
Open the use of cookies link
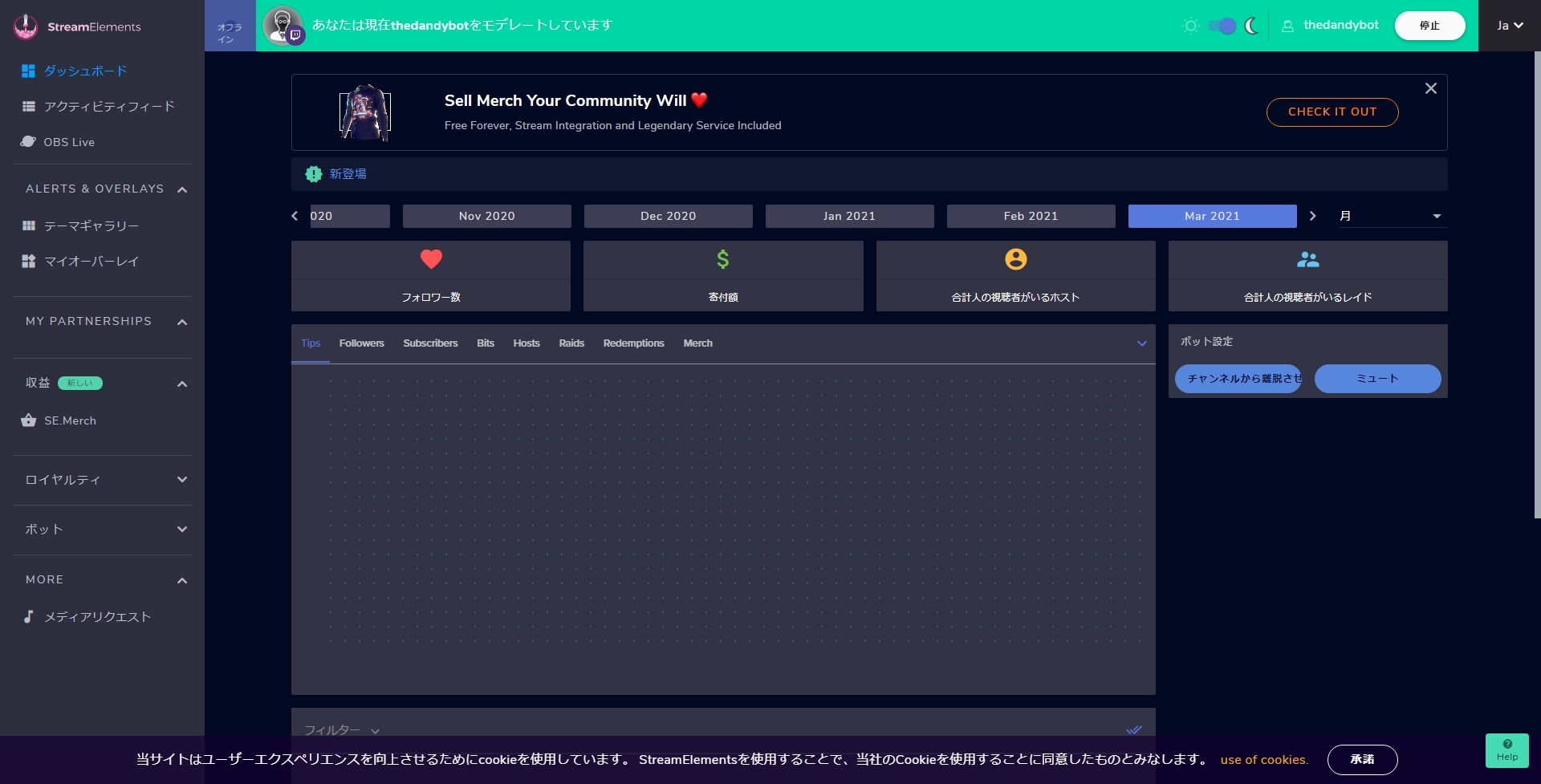click(x=1264, y=760)
